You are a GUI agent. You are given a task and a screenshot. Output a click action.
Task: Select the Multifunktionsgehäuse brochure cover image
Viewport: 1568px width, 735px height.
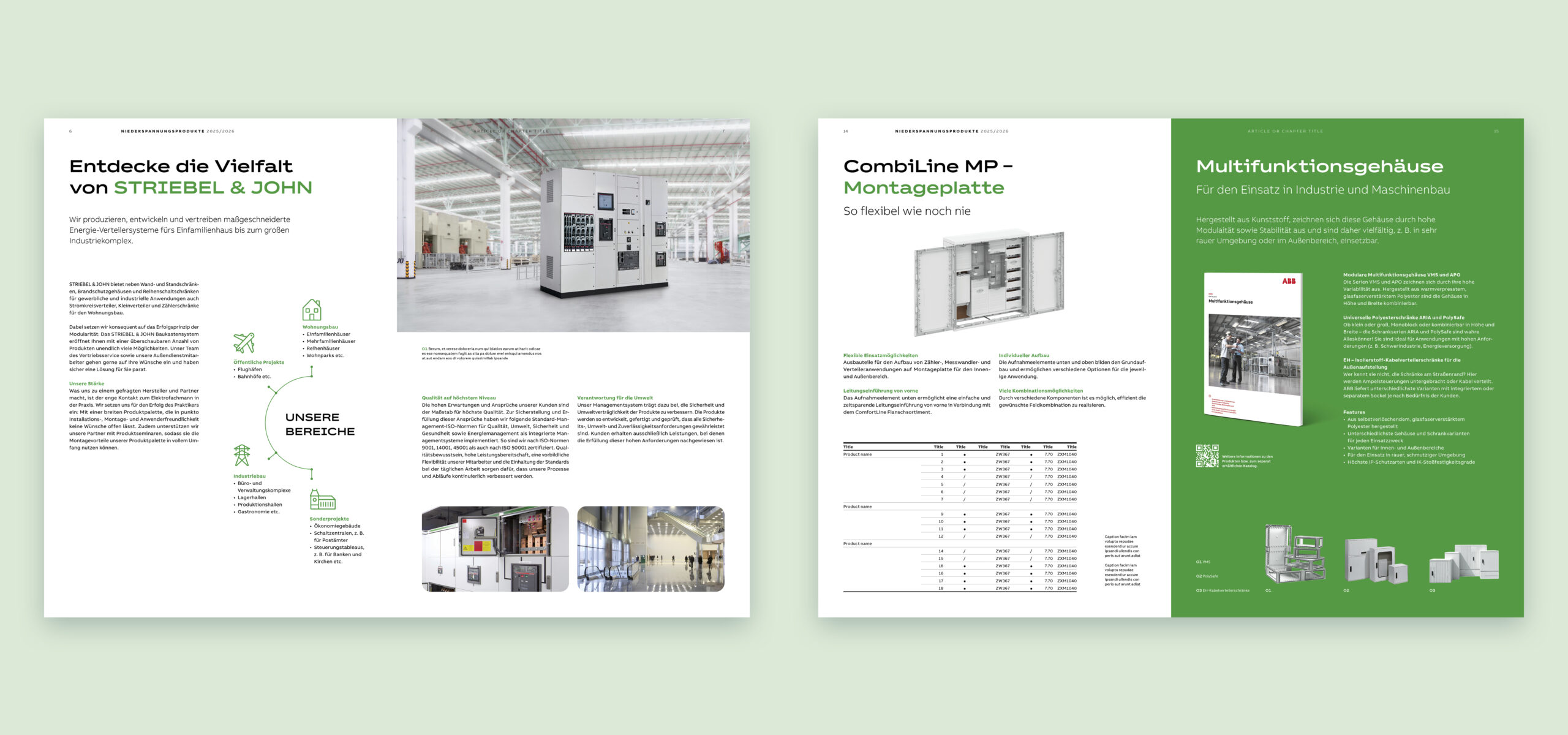(1253, 349)
